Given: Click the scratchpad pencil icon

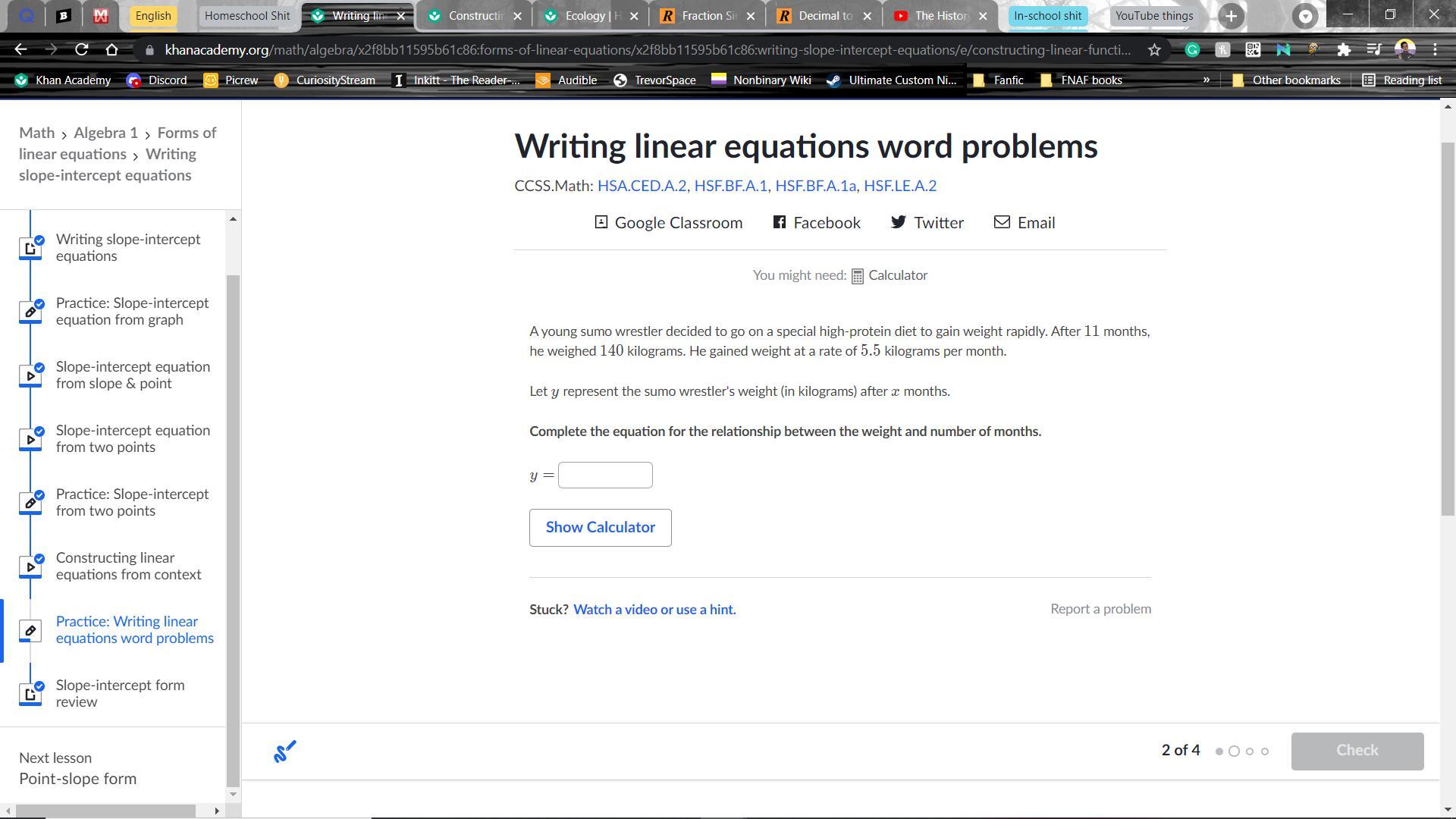Looking at the screenshot, I should point(285,752).
